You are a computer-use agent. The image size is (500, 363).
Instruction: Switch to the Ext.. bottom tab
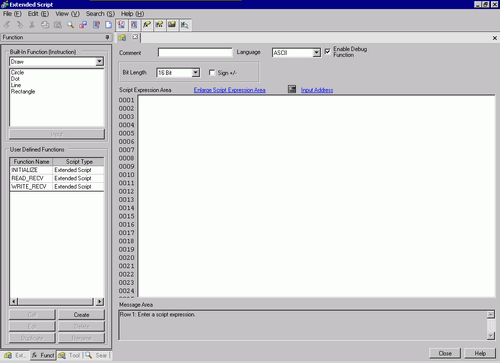tap(15, 355)
